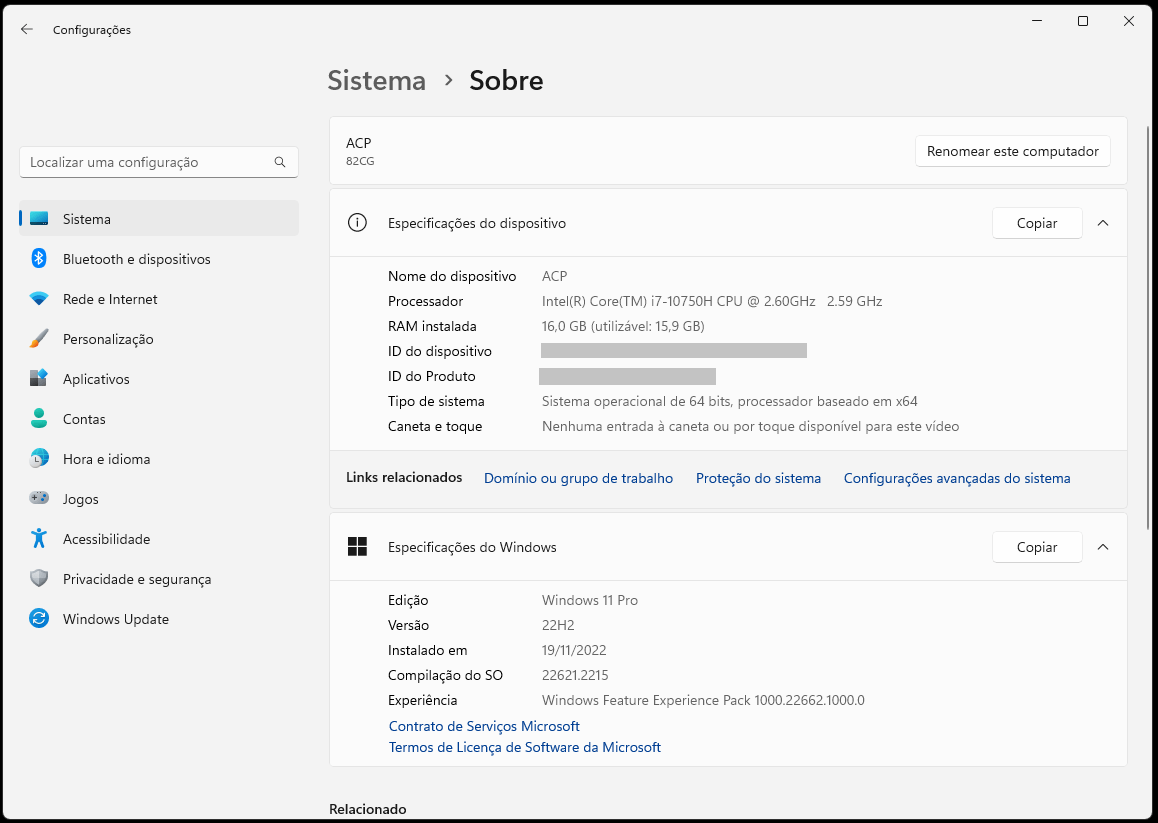
Task: Collapse the Especificações do dispositivo section
Action: pyautogui.click(x=1103, y=223)
